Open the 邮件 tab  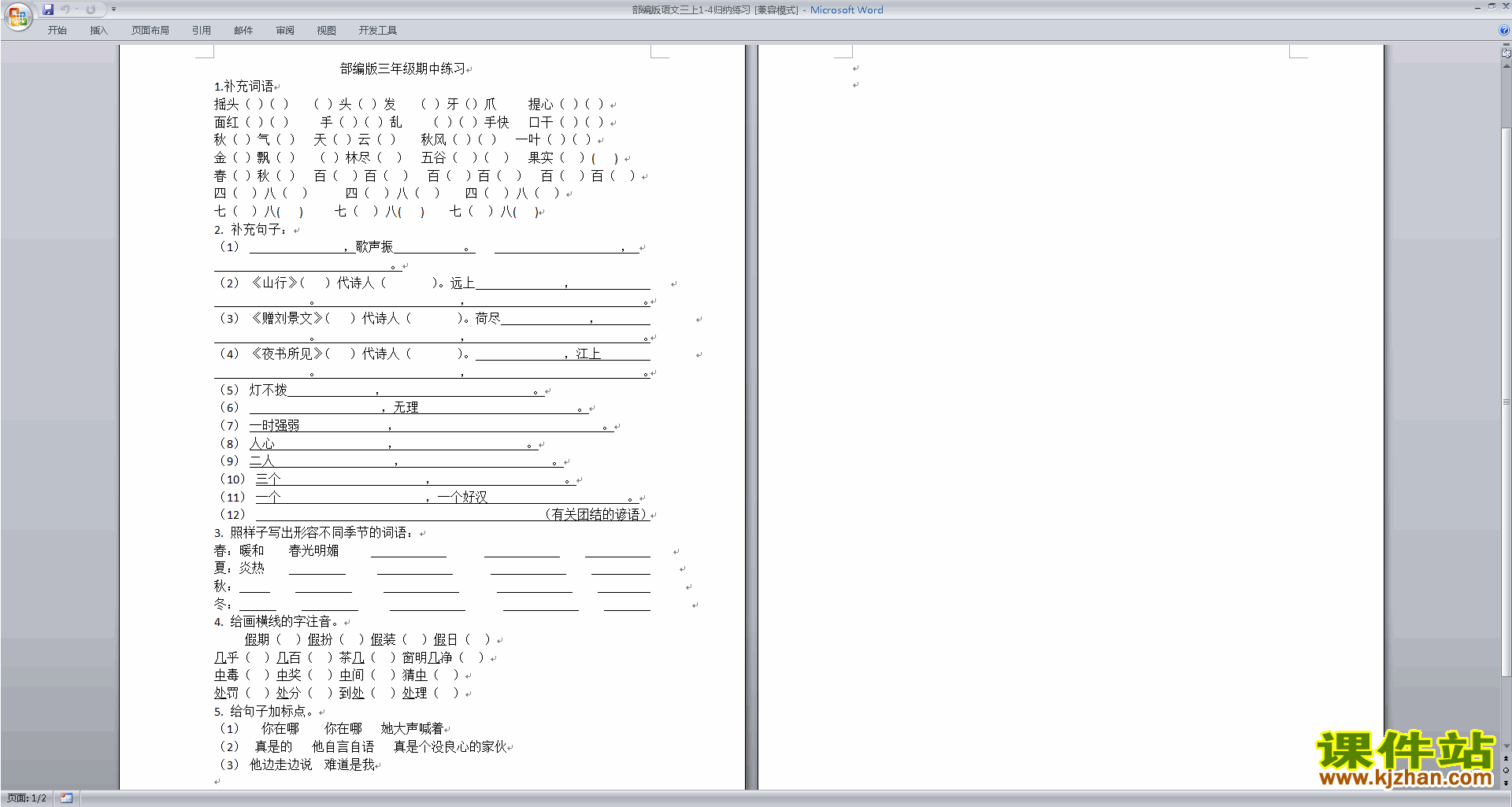(243, 30)
